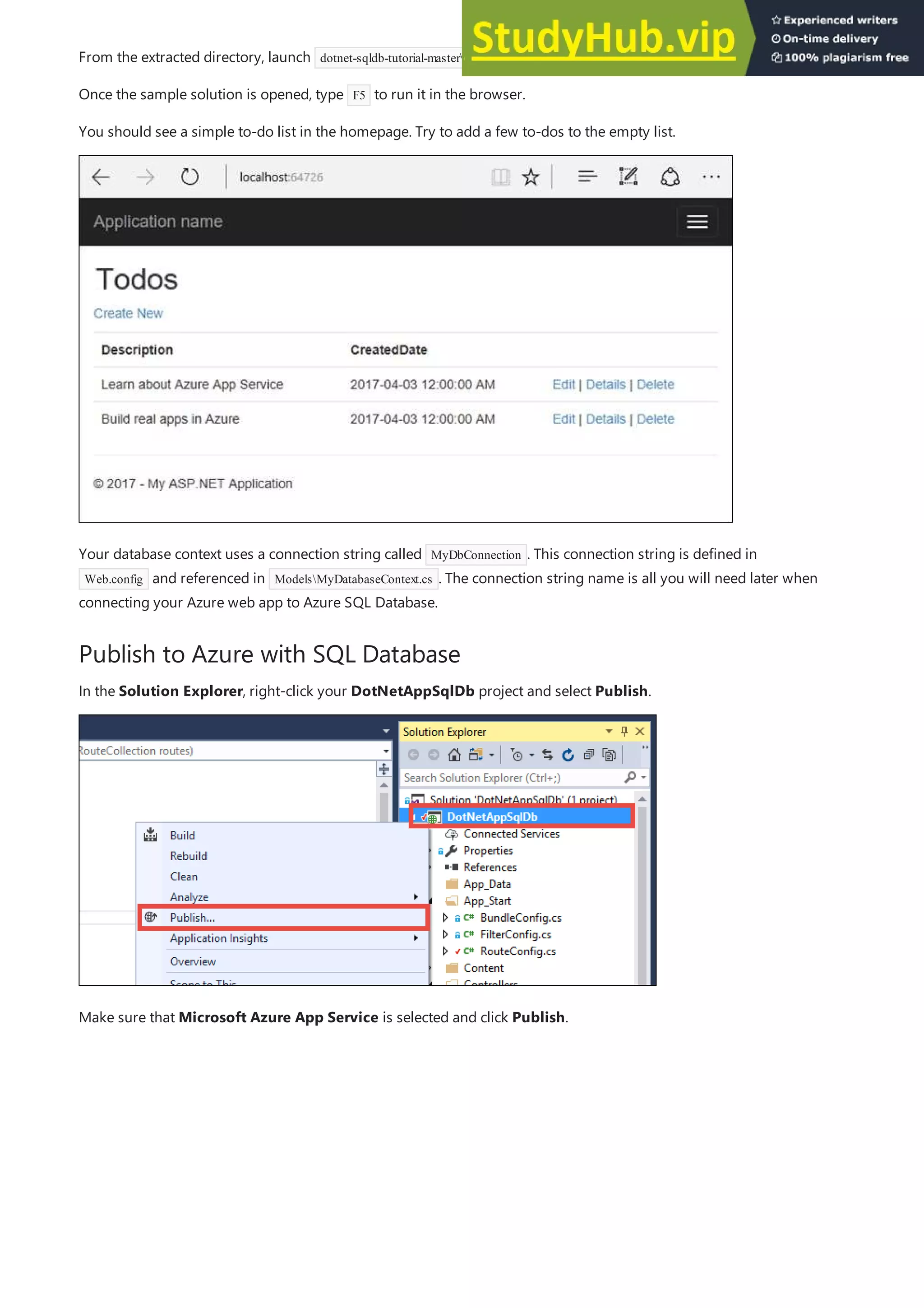The width and height of the screenshot is (924, 1308).
Task: Click Sync with Active Document icon
Action: 548,755
